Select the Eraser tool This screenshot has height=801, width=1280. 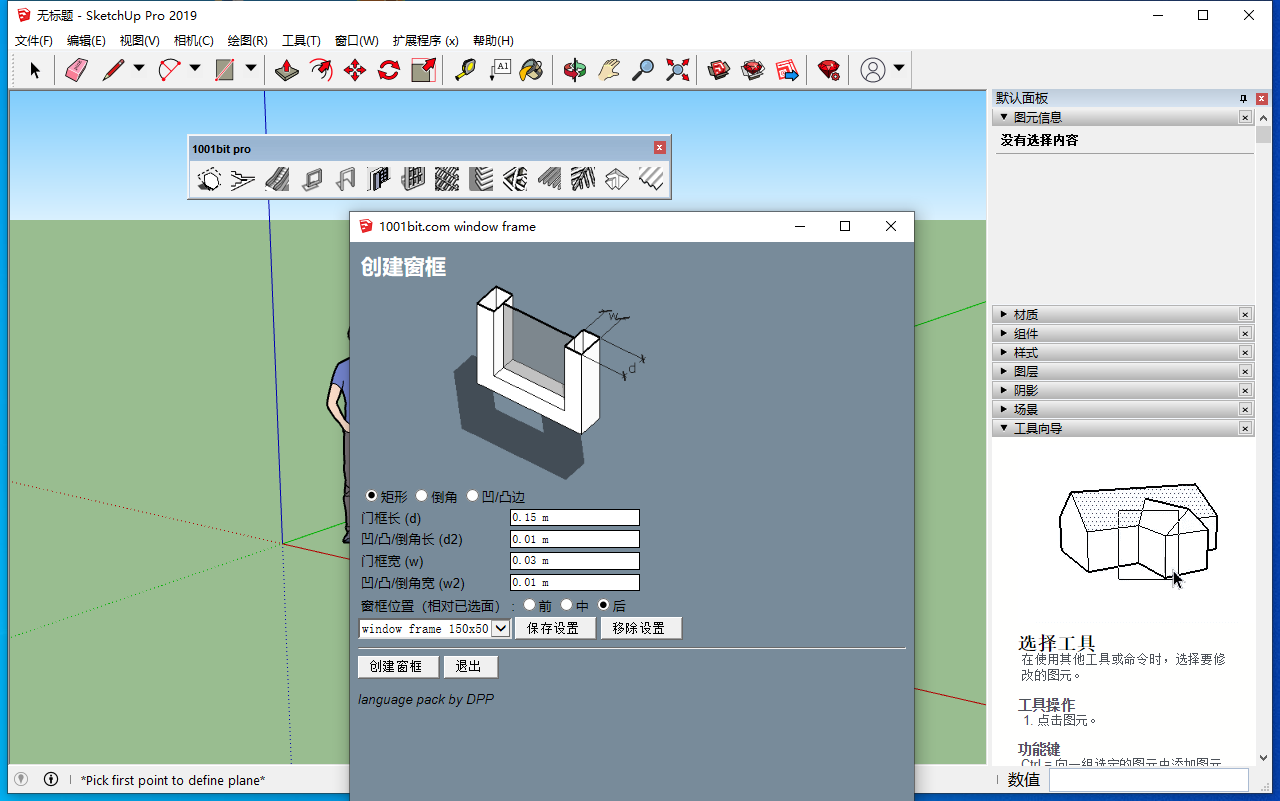tap(77, 70)
